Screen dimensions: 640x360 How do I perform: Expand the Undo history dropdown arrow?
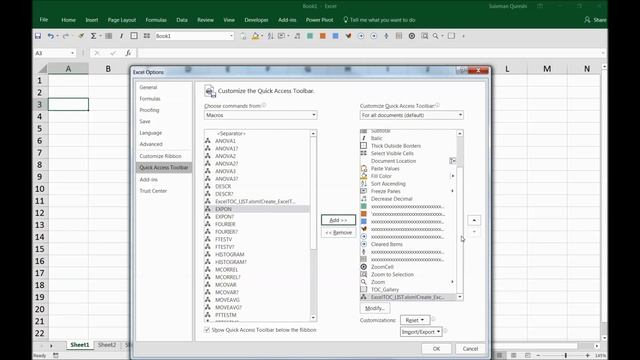click(57, 36)
